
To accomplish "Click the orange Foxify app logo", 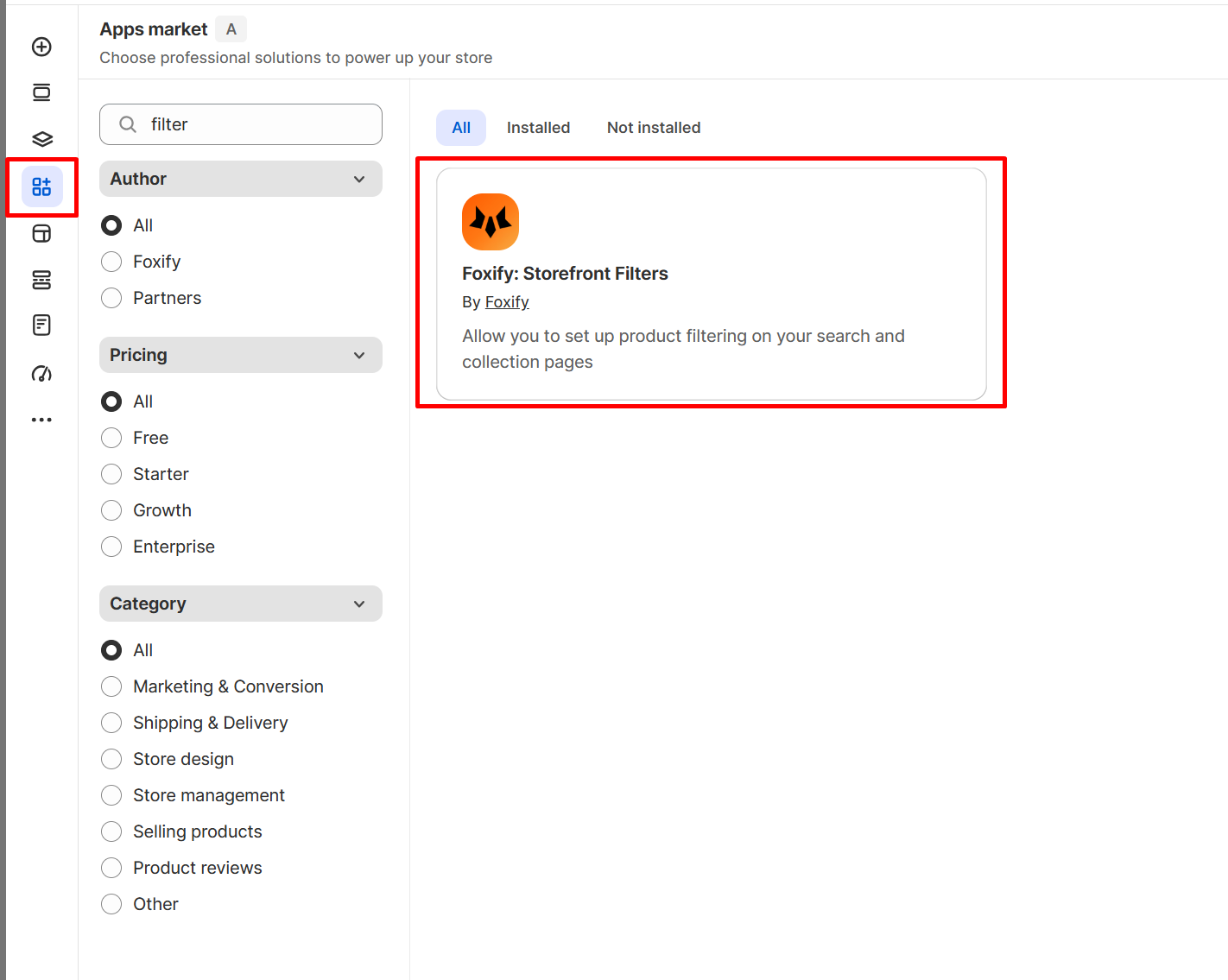I will point(491,222).
